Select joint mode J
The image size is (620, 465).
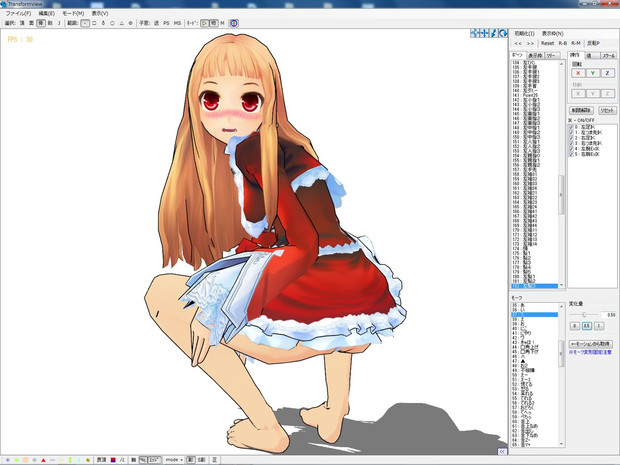pos(59,23)
